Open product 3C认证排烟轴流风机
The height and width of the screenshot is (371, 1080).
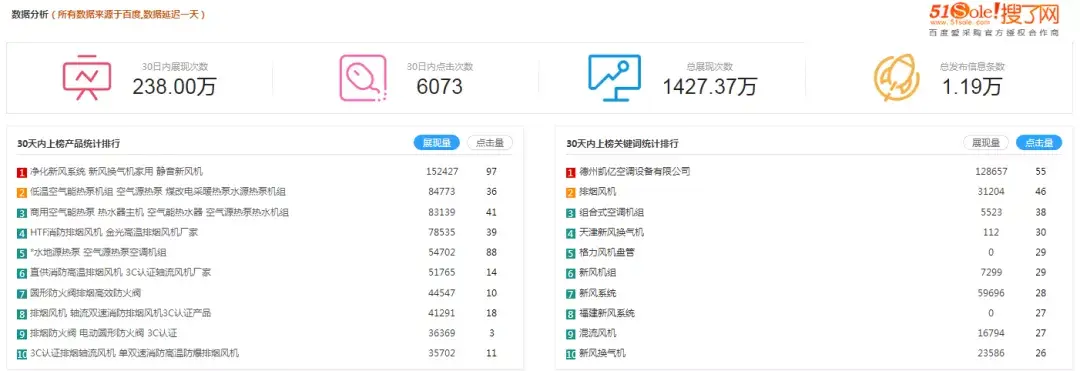134,353
